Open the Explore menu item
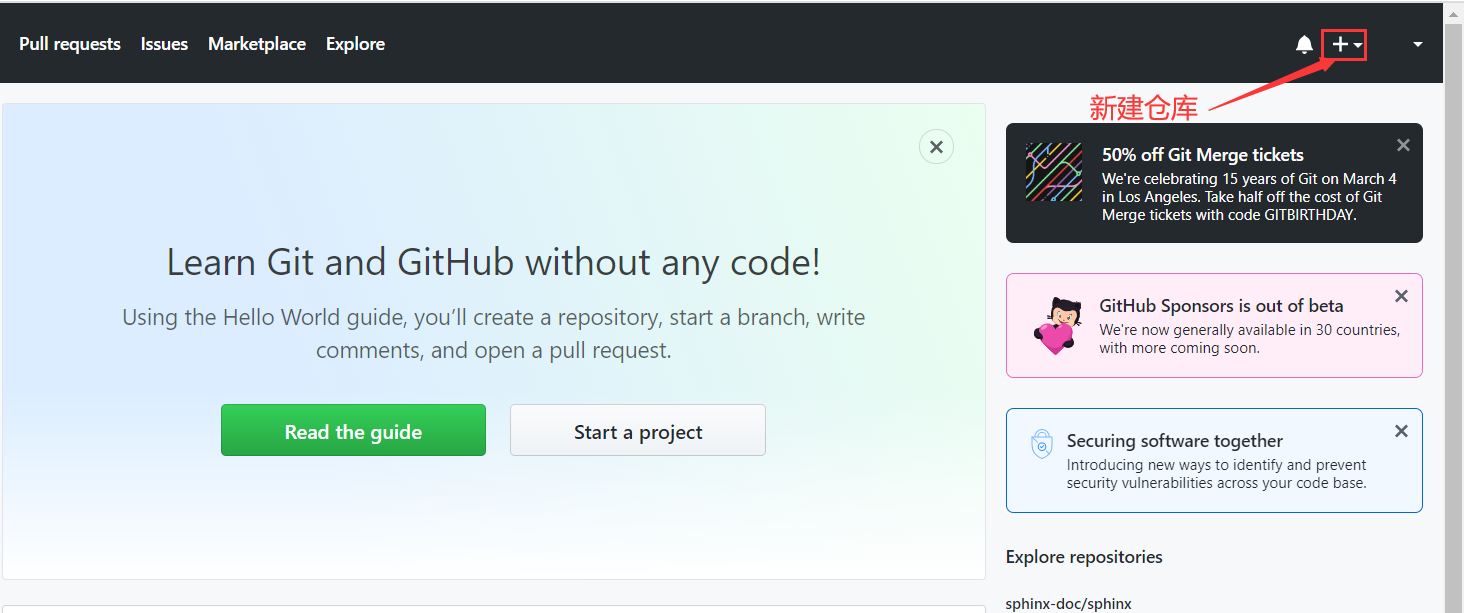This screenshot has height=613, width=1464. tap(355, 44)
